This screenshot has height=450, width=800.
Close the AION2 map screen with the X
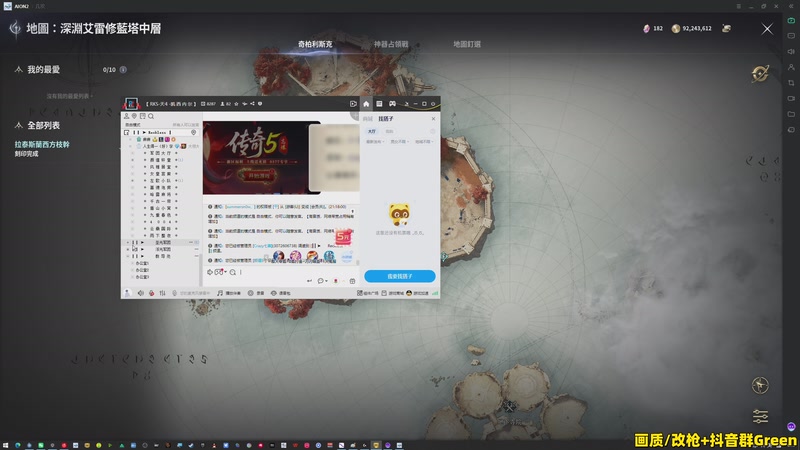(x=767, y=29)
